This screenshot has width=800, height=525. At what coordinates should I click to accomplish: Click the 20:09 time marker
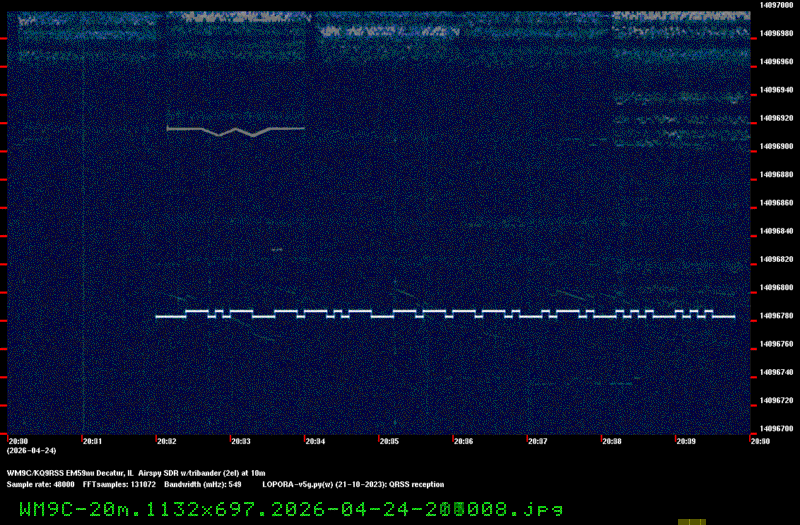point(686,441)
